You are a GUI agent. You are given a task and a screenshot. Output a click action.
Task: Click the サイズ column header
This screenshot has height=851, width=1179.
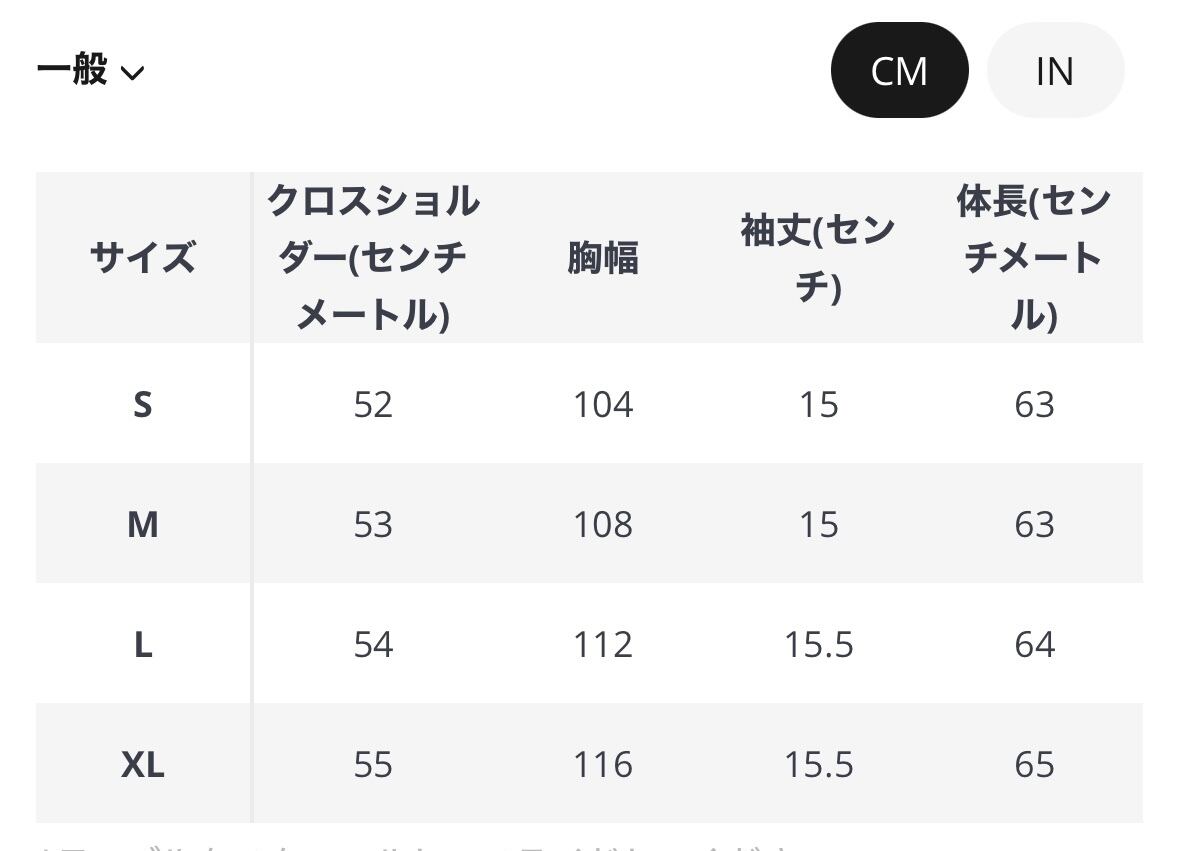pyautogui.click(x=143, y=258)
